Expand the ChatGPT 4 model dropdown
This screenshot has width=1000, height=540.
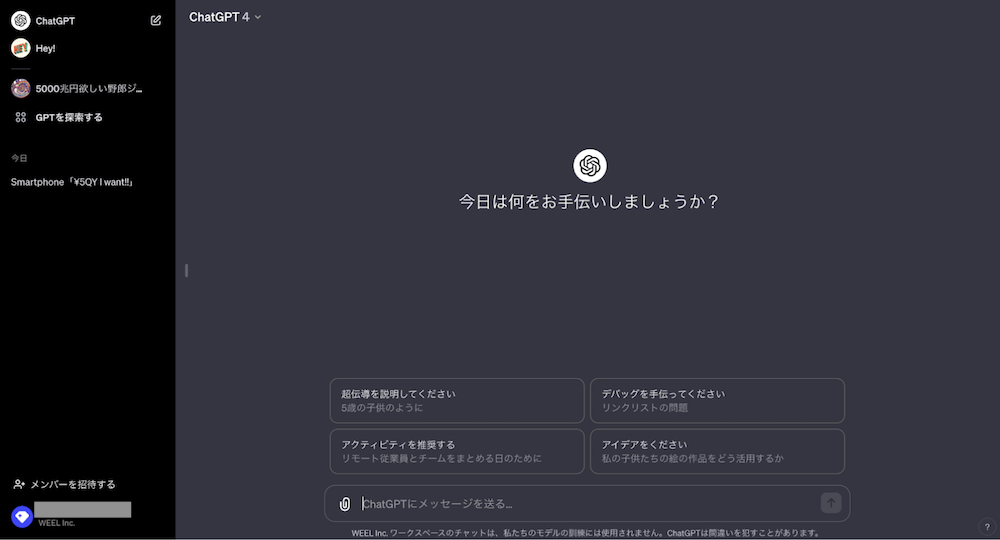click(225, 17)
